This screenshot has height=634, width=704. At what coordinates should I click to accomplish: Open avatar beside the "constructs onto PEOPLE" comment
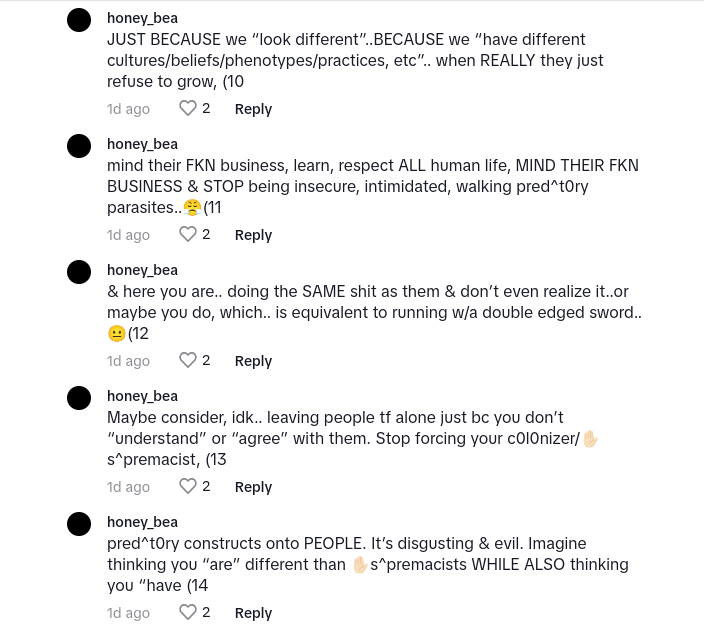point(79,524)
